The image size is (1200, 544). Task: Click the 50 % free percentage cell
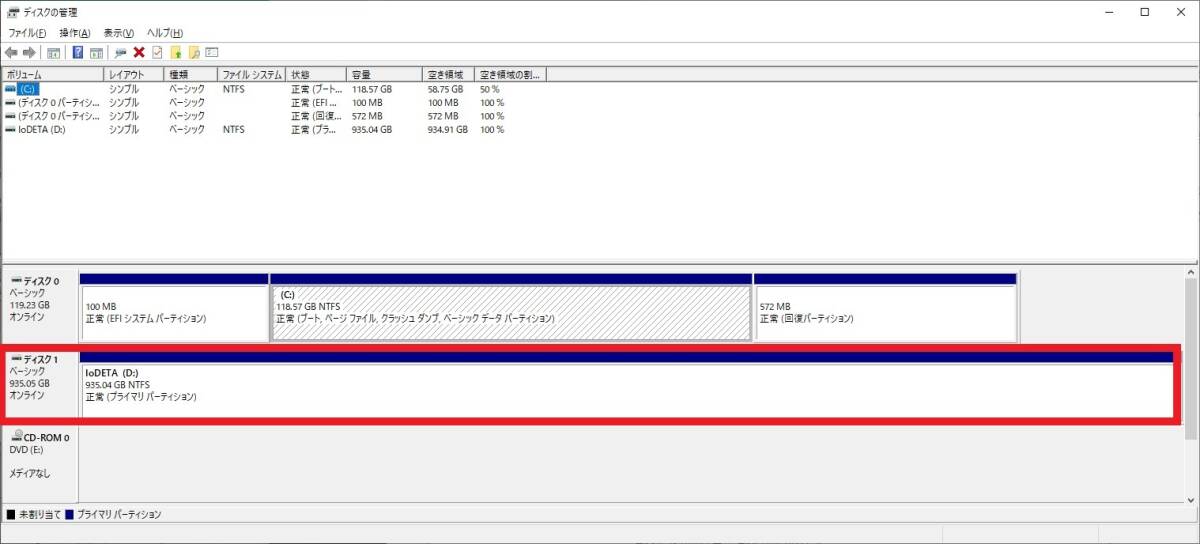(x=490, y=89)
